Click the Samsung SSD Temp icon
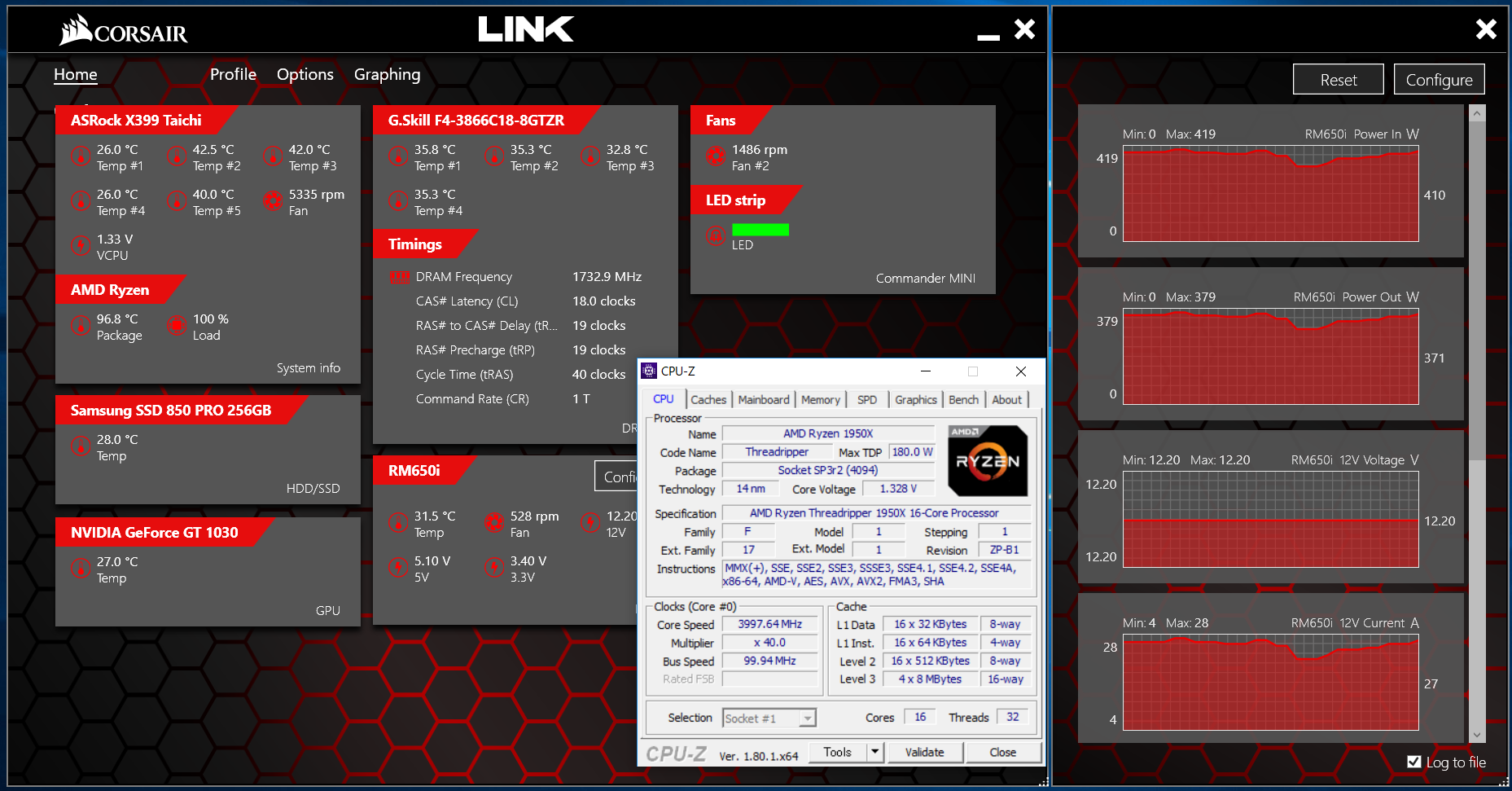The height and width of the screenshot is (791, 1512). click(81, 446)
